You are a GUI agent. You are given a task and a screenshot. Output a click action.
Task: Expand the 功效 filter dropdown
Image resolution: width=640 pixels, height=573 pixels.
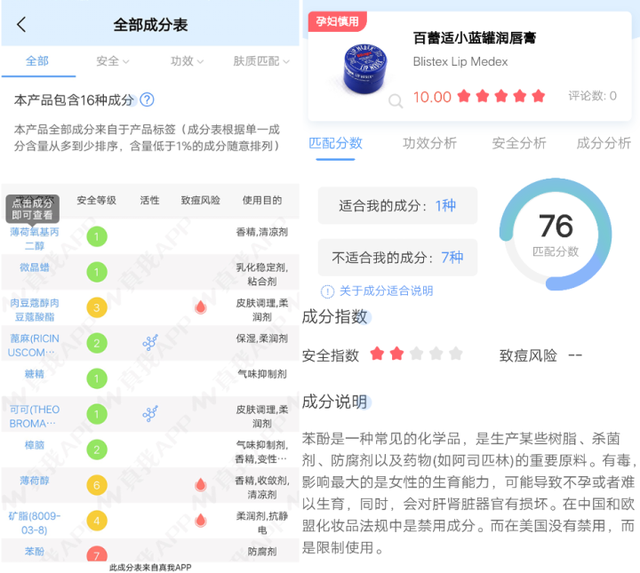187,61
